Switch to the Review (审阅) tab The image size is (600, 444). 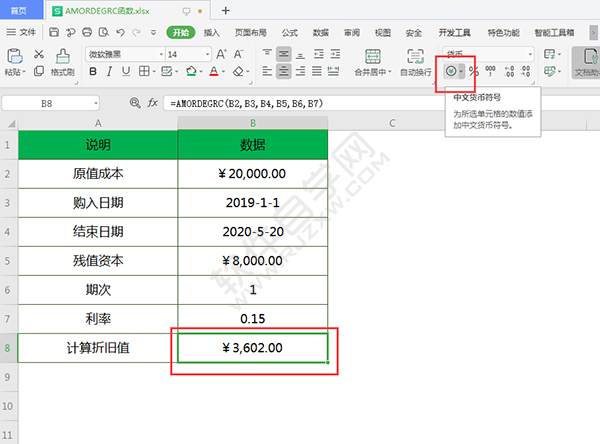(x=352, y=33)
